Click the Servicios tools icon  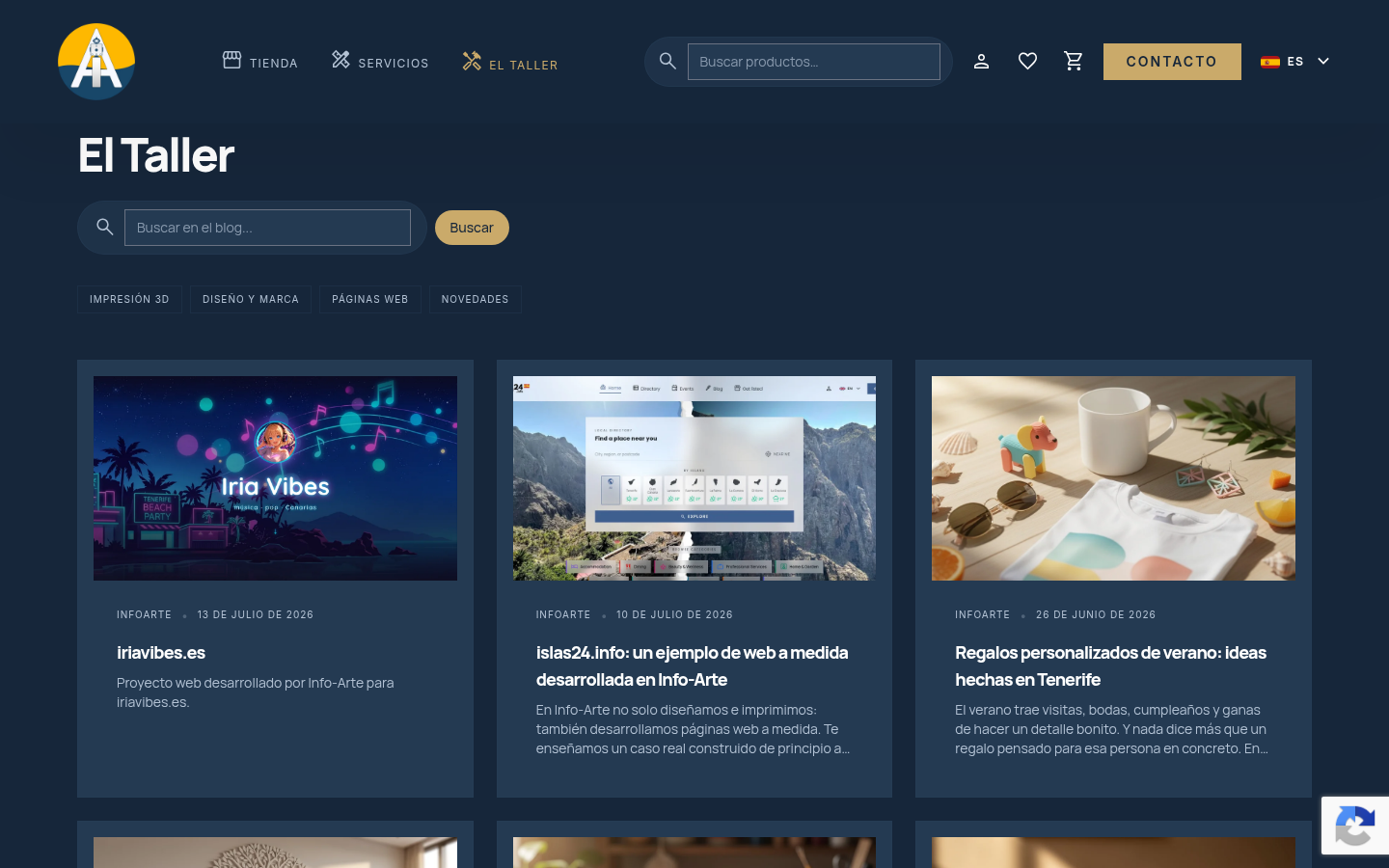[x=340, y=60]
